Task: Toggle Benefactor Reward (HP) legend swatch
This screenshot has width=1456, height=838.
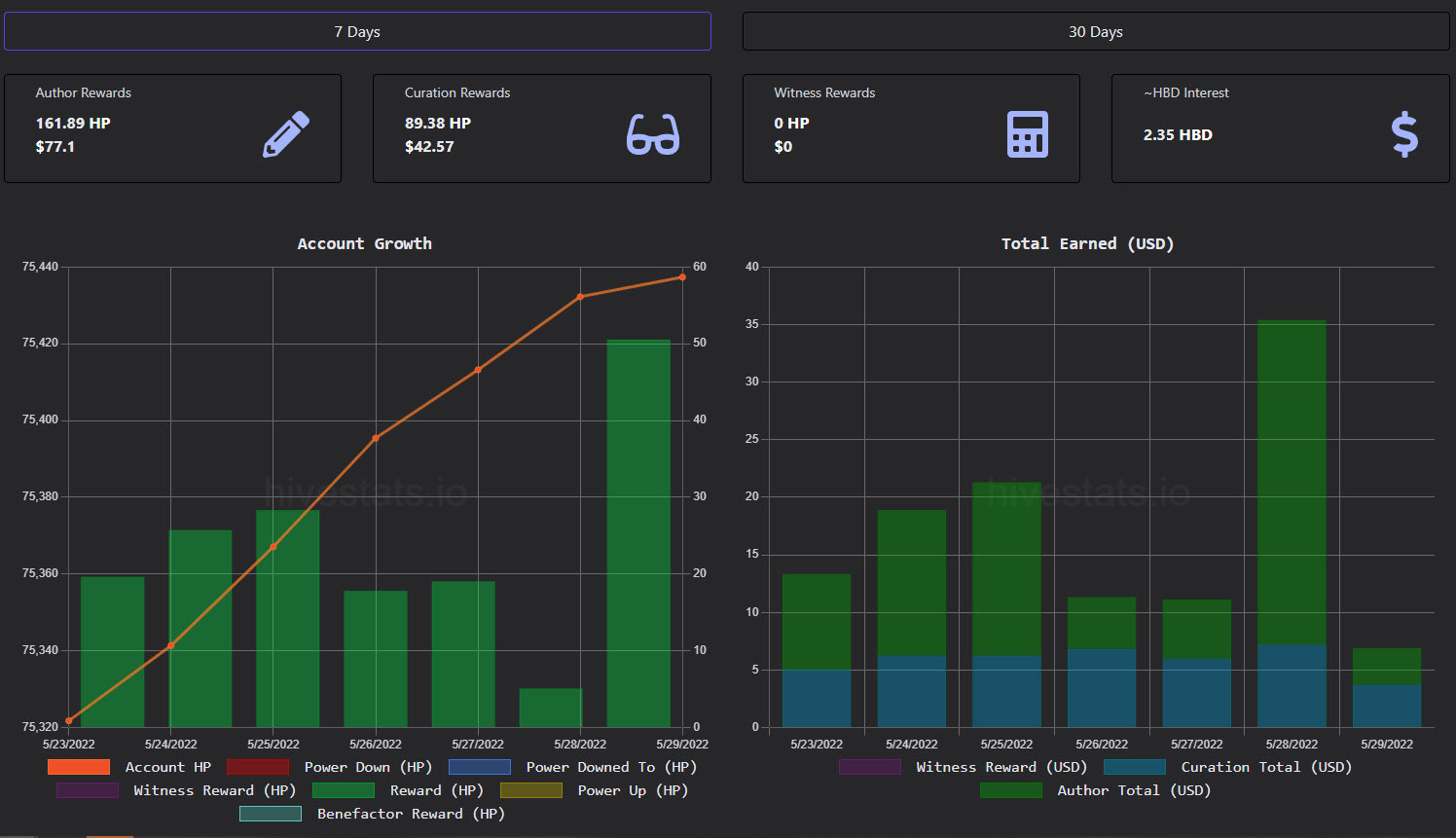Action: point(271,814)
